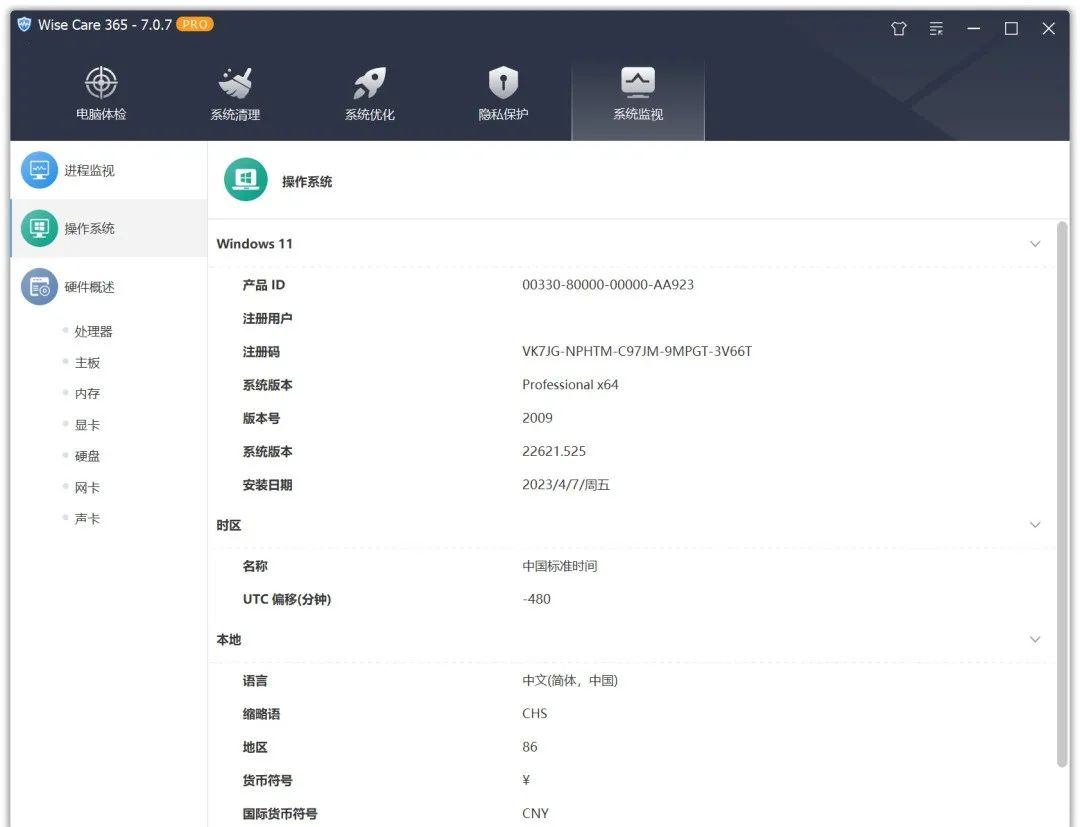Collapse the 本地 section chevron
The width and height of the screenshot is (1080, 827).
(1035, 639)
